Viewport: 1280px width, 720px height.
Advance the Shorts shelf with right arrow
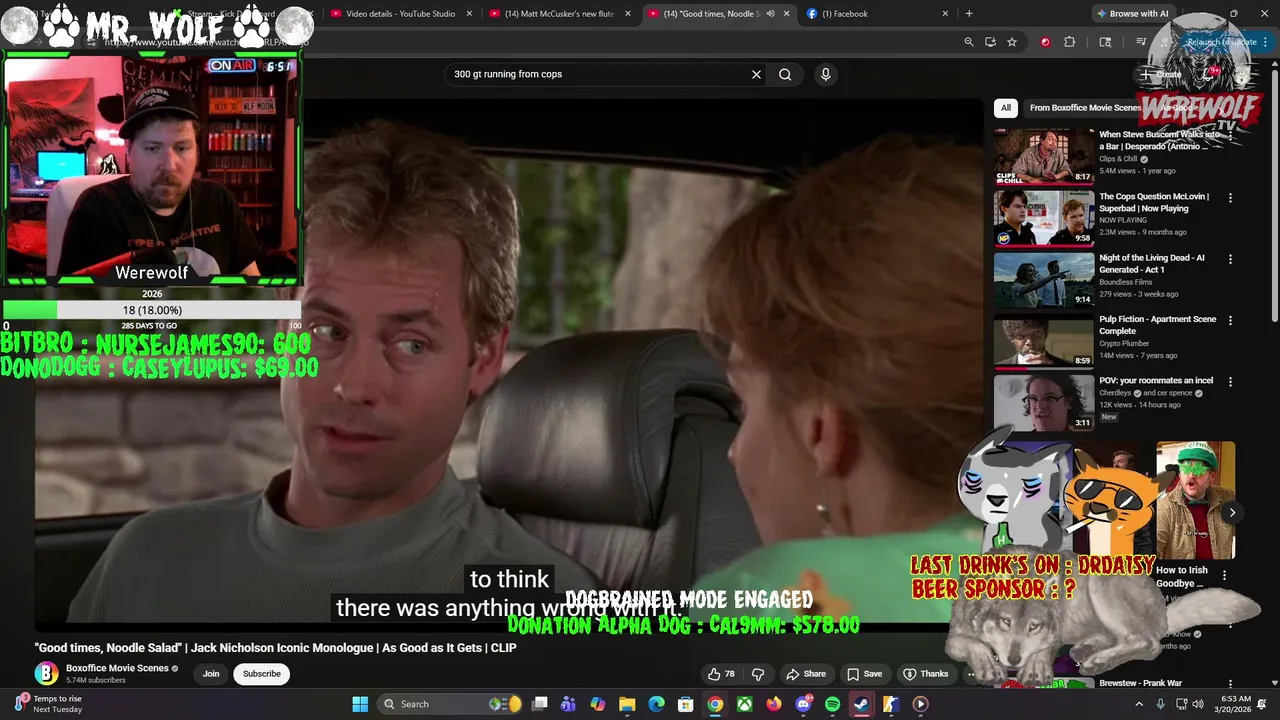point(1232,512)
